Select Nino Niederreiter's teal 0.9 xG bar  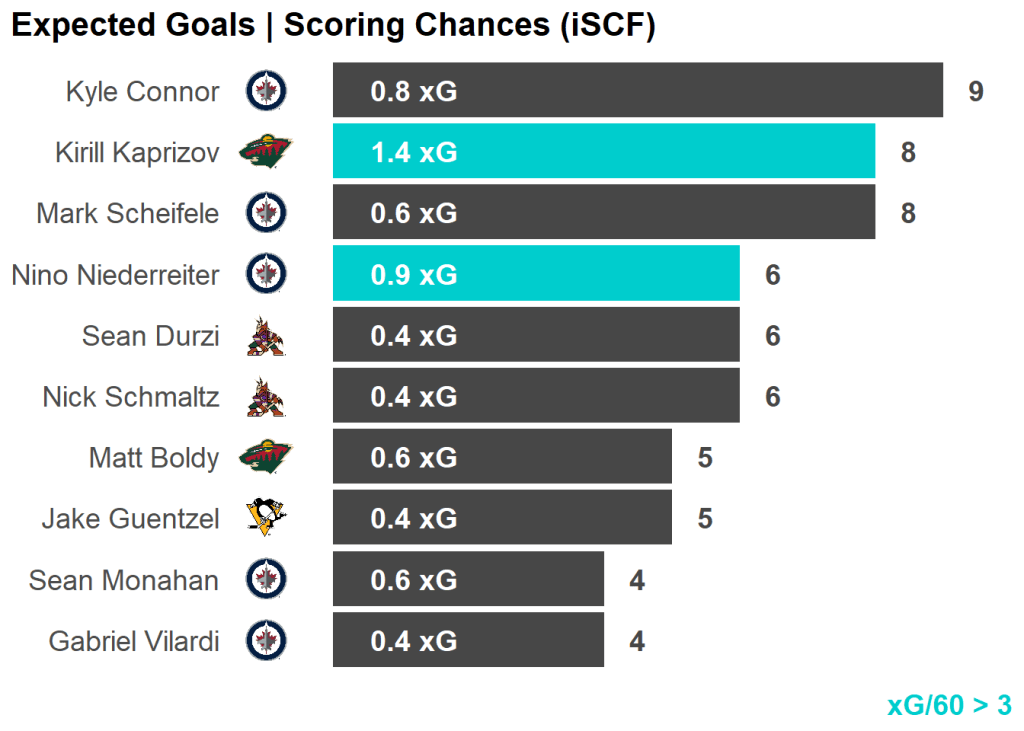(536, 274)
